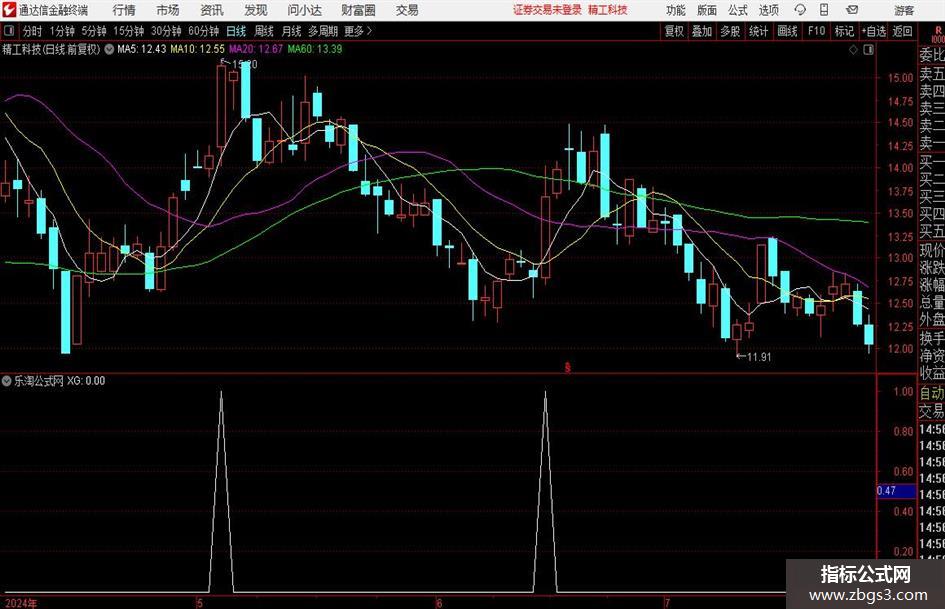Click the diamond icon at chart top right
The width and height of the screenshot is (945, 609).
point(853,50)
